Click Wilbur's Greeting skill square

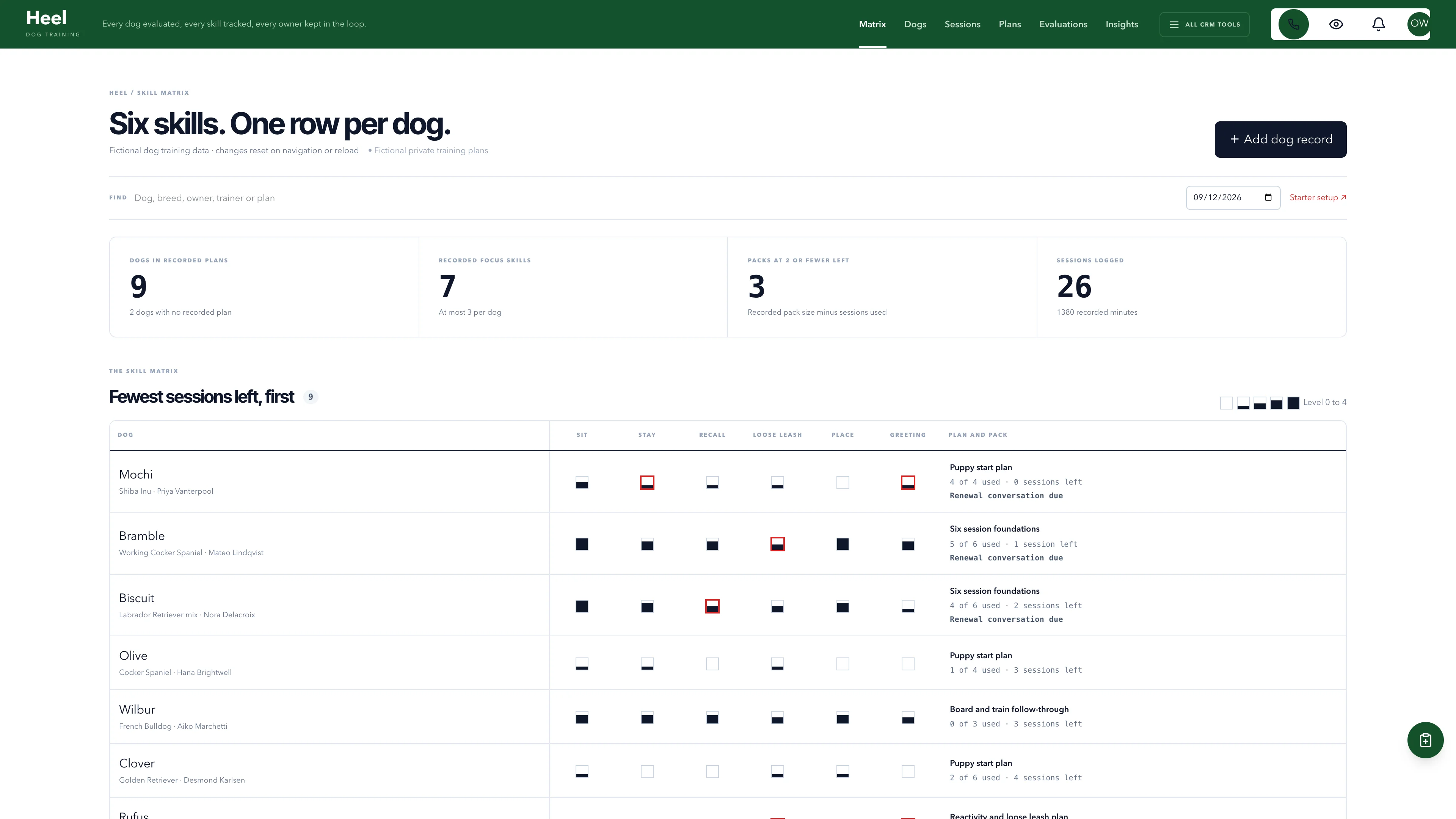click(x=908, y=718)
